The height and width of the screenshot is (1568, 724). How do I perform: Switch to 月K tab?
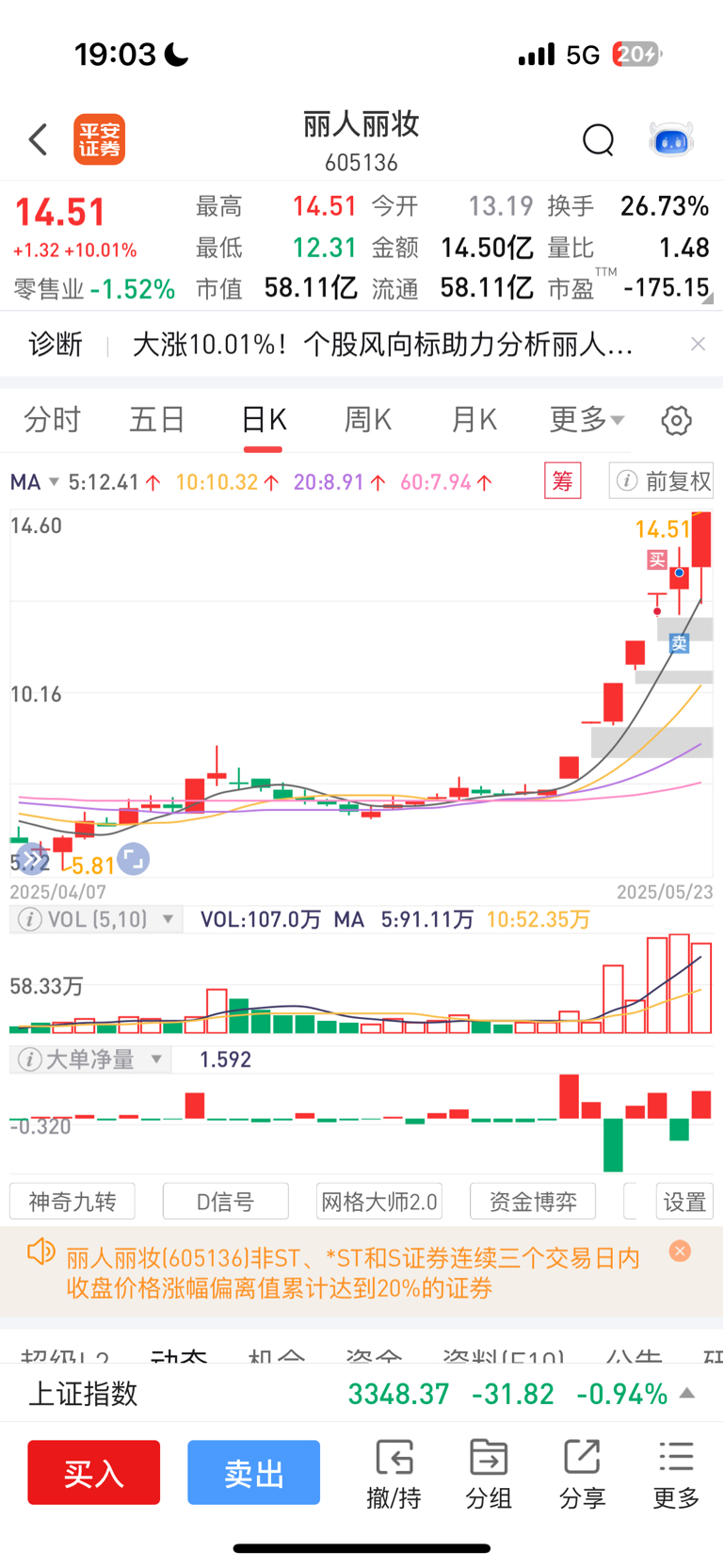point(474,420)
